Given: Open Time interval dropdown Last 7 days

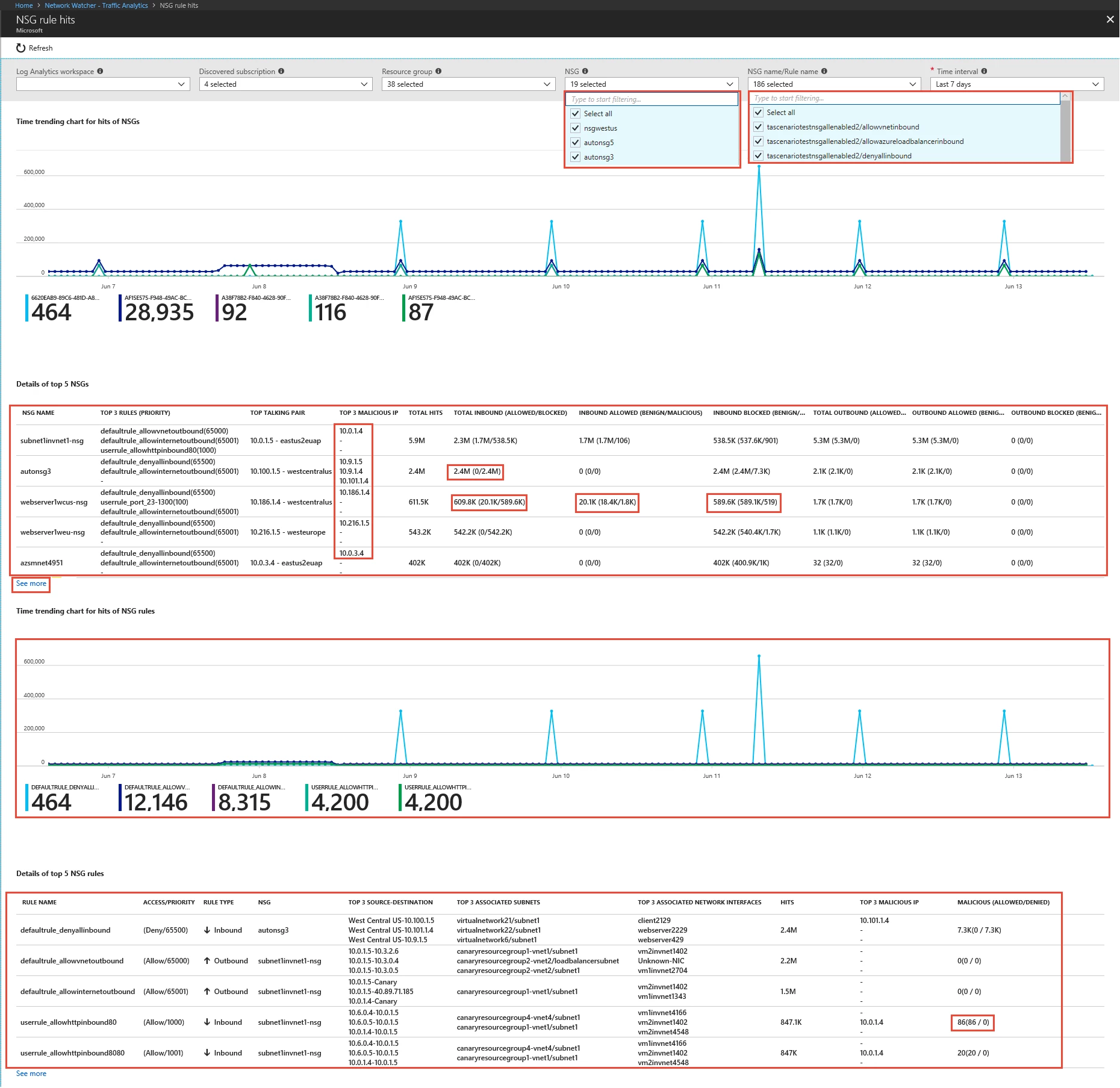Looking at the screenshot, I should click(1017, 84).
